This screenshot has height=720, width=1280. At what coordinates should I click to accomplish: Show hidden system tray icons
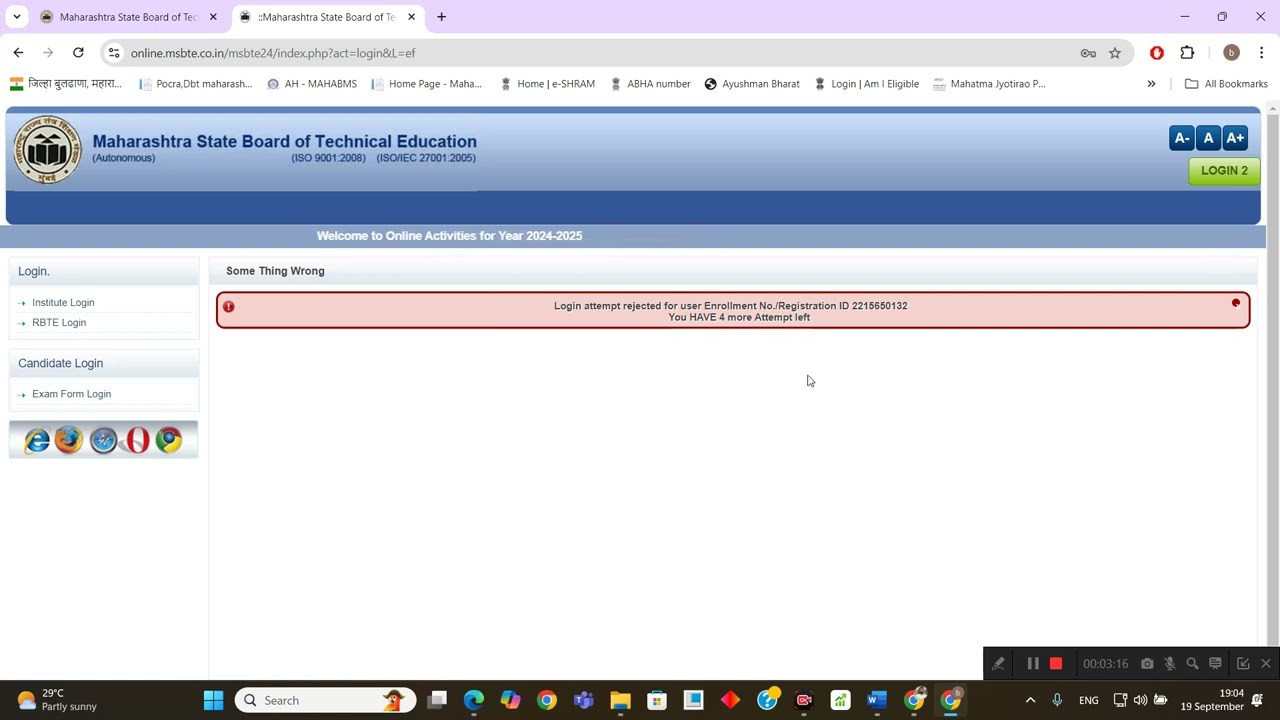coord(1030,700)
